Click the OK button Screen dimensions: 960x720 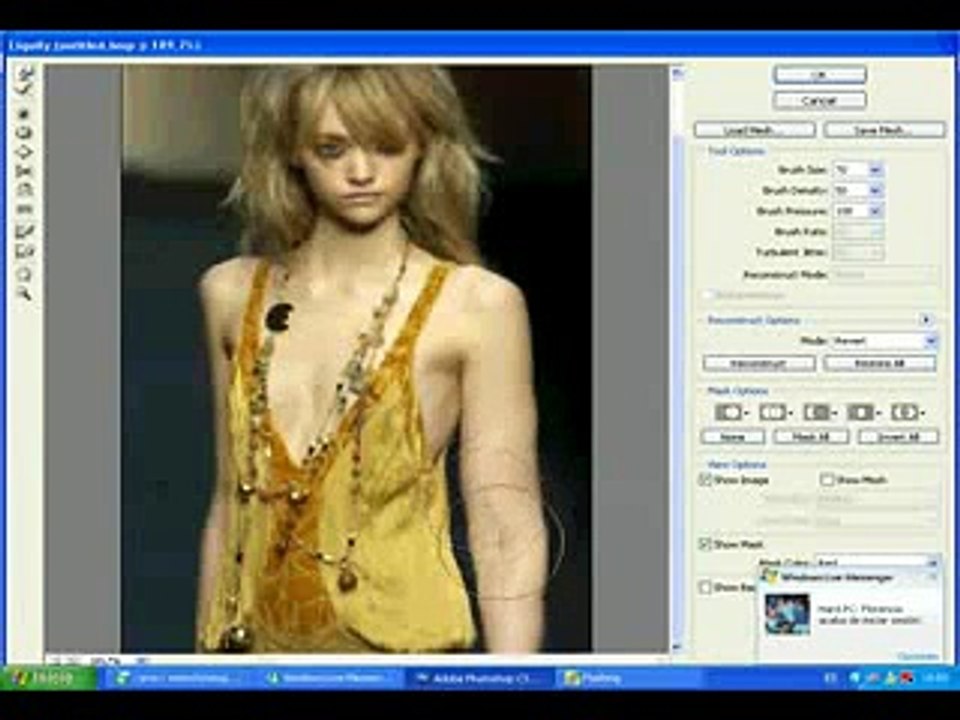(x=820, y=75)
